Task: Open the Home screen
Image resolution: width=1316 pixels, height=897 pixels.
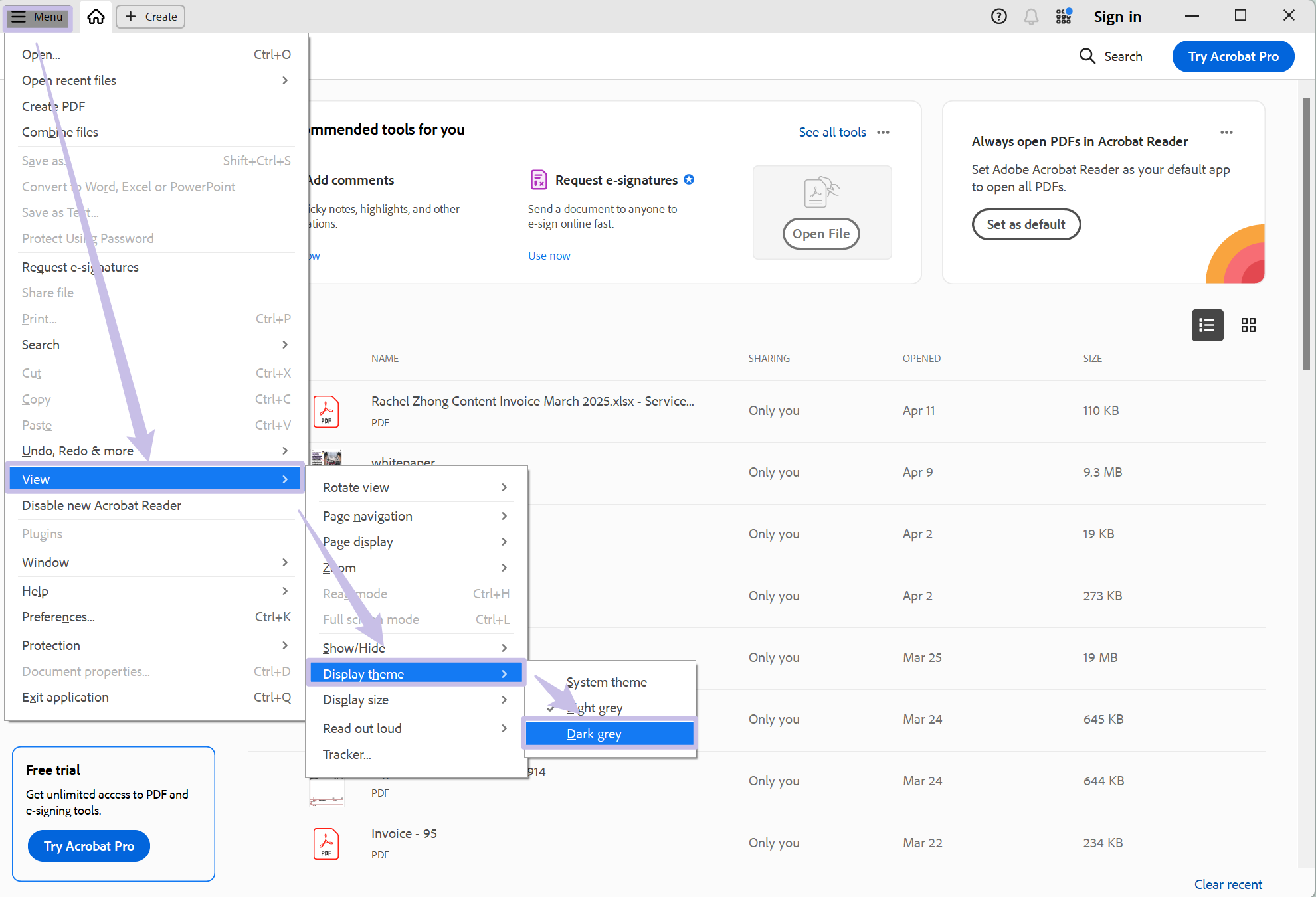Action: pos(96,16)
